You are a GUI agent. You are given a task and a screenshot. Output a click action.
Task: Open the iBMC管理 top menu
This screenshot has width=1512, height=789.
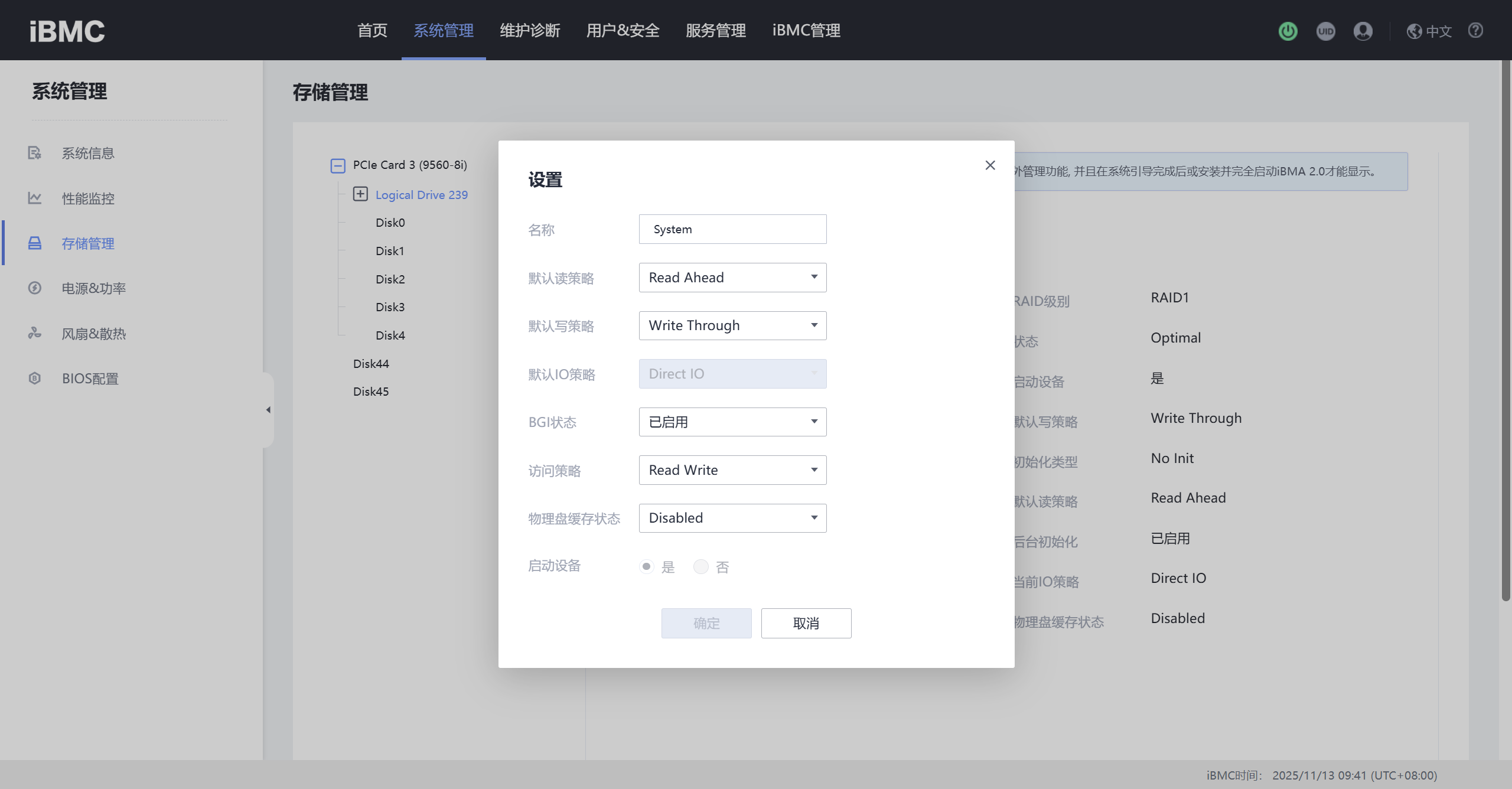click(806, 31)
